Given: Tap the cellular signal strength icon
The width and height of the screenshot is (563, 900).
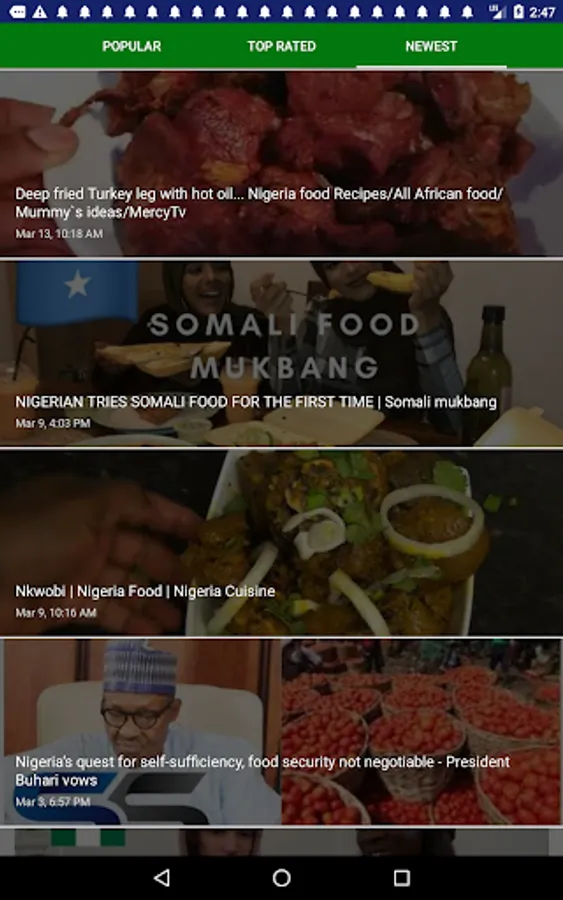Looking at the screenshot, I should click(496, 12).
